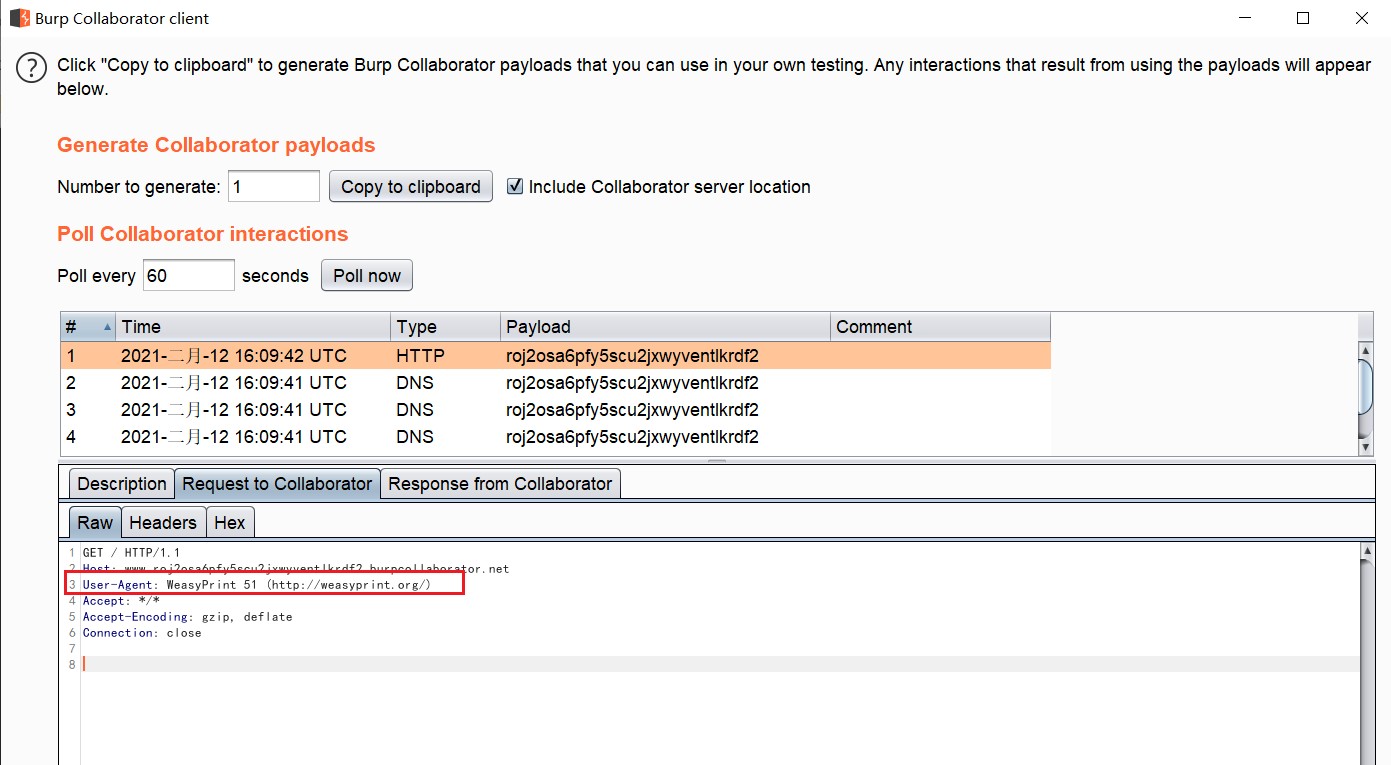Open the Description tab
Screen dimensions: 1391x765
tap(122, 484)
